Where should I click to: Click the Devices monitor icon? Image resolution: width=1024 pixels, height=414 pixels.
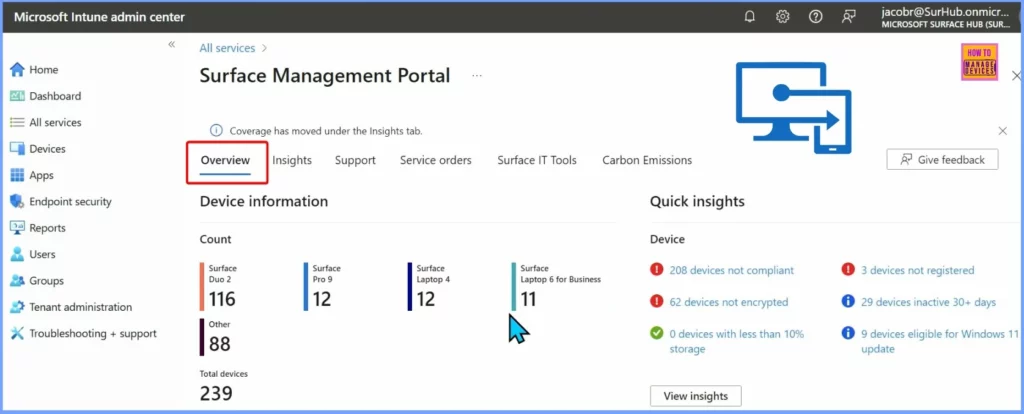[17, 149]
